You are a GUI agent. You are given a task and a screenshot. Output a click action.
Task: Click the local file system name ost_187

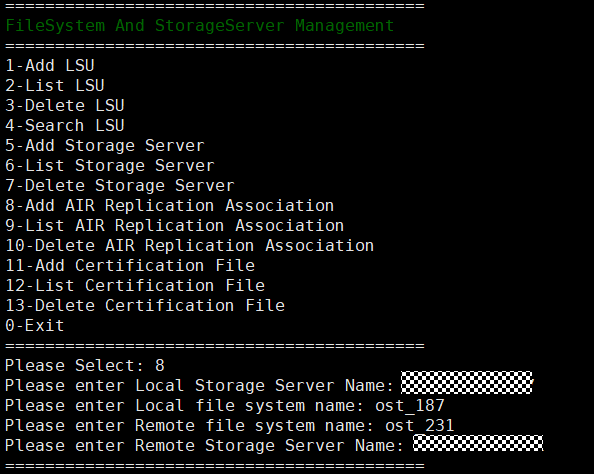[x=410, y=406]
